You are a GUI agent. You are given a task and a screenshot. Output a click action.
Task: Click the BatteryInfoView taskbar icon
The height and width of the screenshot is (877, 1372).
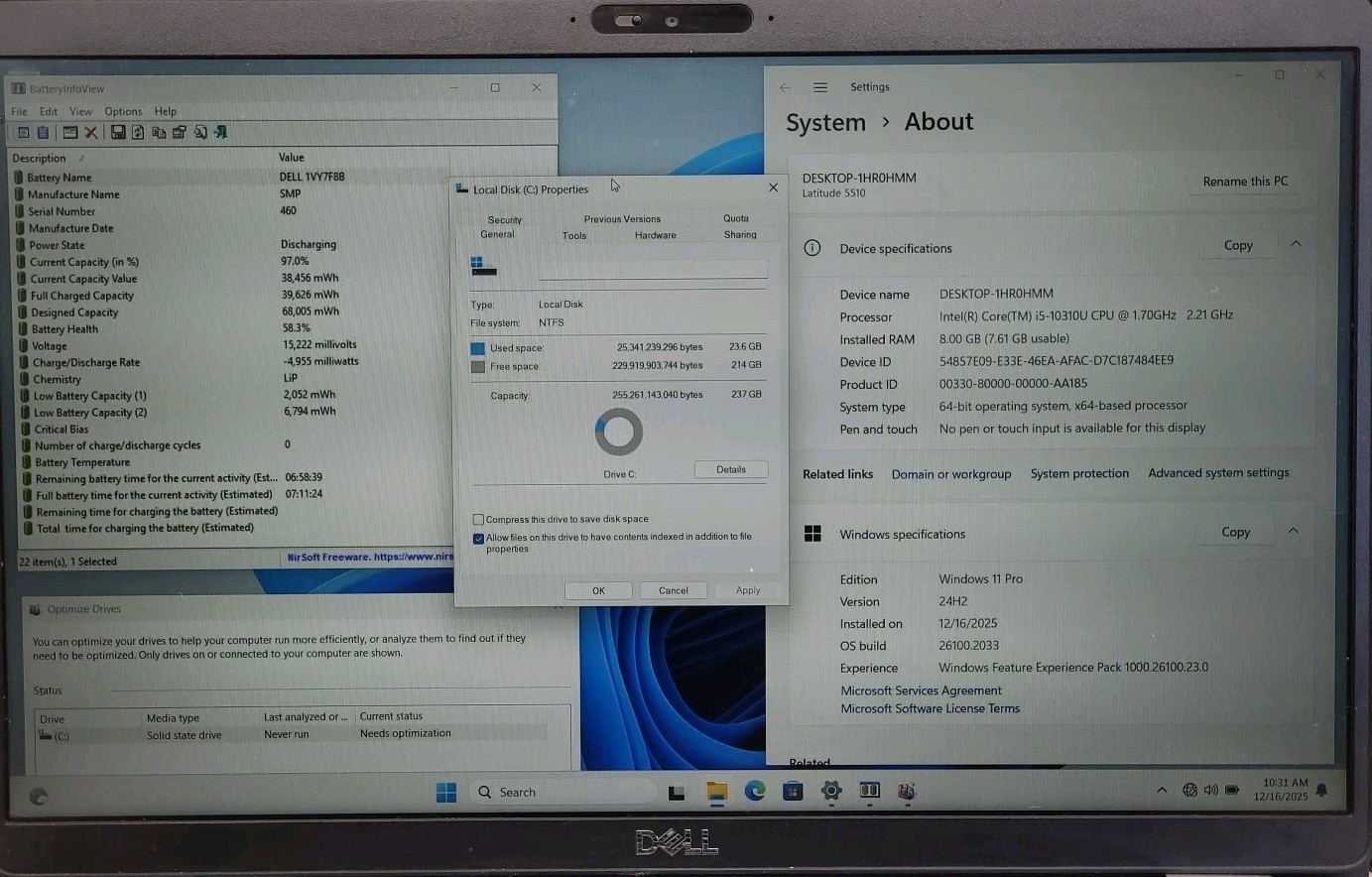[x=869, y=791]
